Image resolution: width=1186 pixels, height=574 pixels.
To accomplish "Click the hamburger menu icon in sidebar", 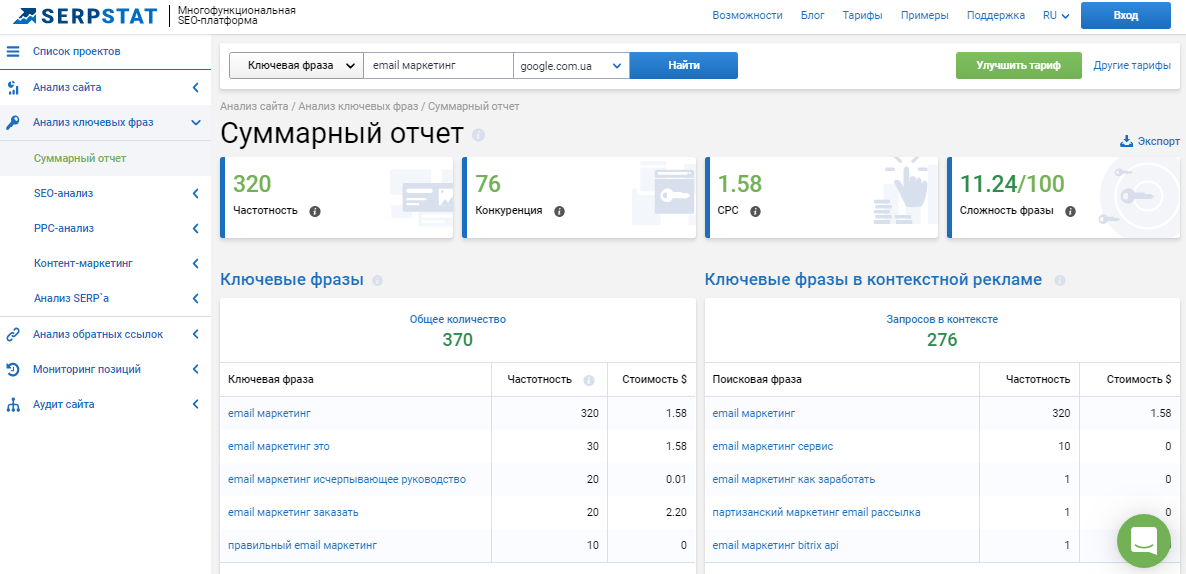I will point(14,51).
